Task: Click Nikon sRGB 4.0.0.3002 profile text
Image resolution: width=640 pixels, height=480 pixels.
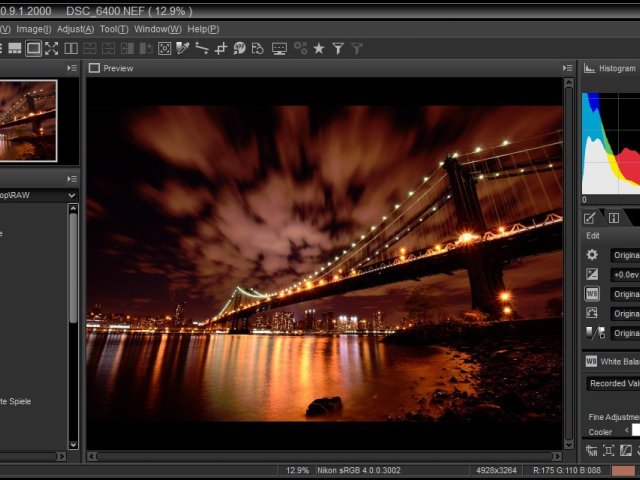Action: pos(359,470)
